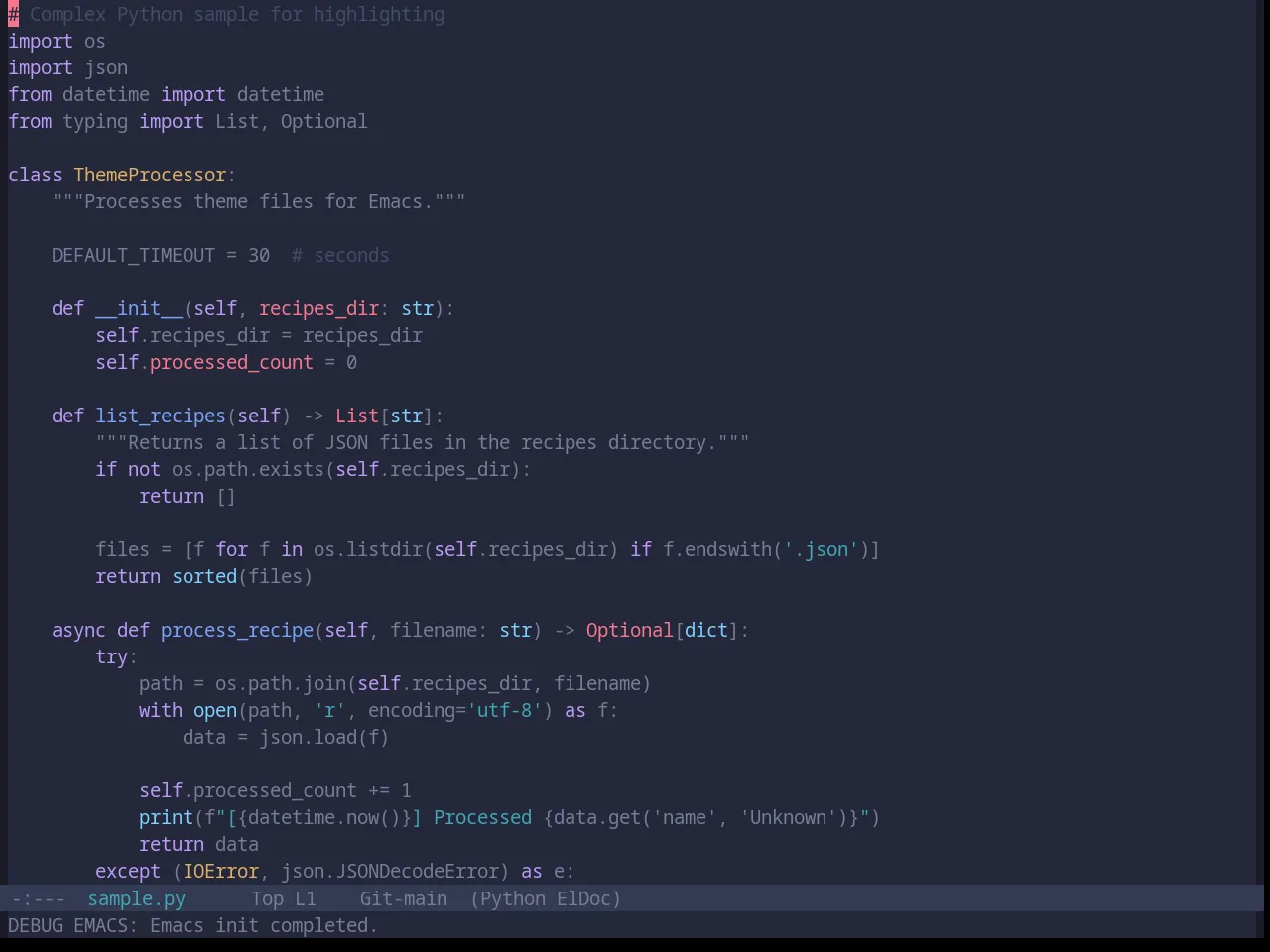Viewport: 1270px width, 952px height.
Task: Click the __init__ method name
Action: (x=139, y=308)
